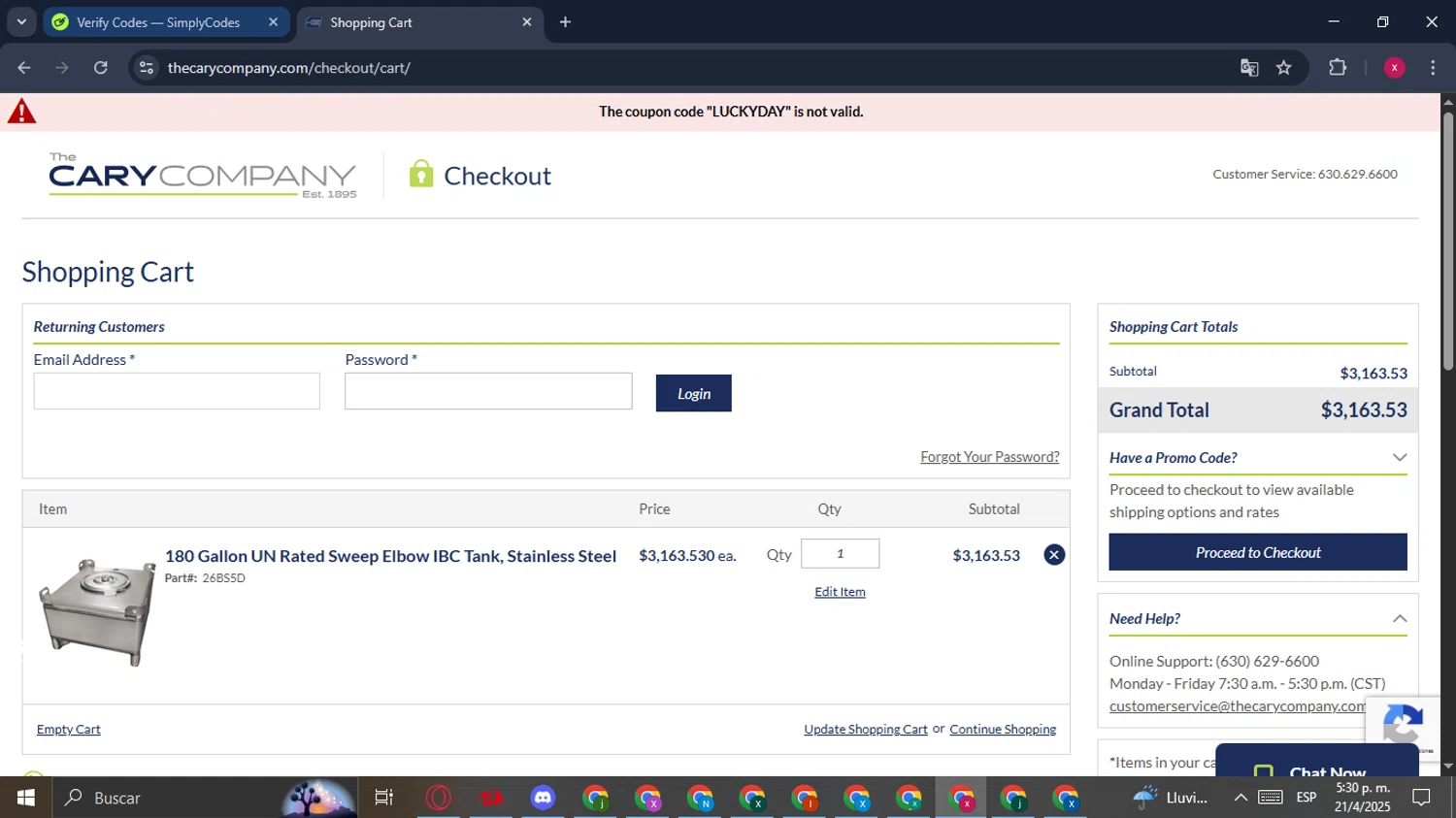Open the Windows notification center
The image size is (1456, 818).
(x=1422, y=798)
